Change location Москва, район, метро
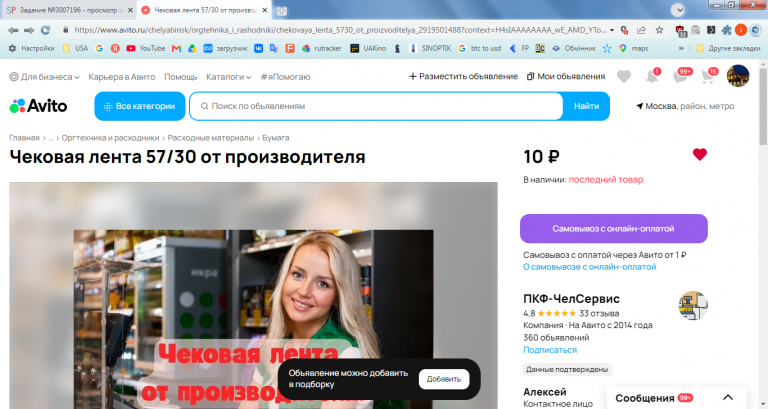768x409 pixels. 685,106
